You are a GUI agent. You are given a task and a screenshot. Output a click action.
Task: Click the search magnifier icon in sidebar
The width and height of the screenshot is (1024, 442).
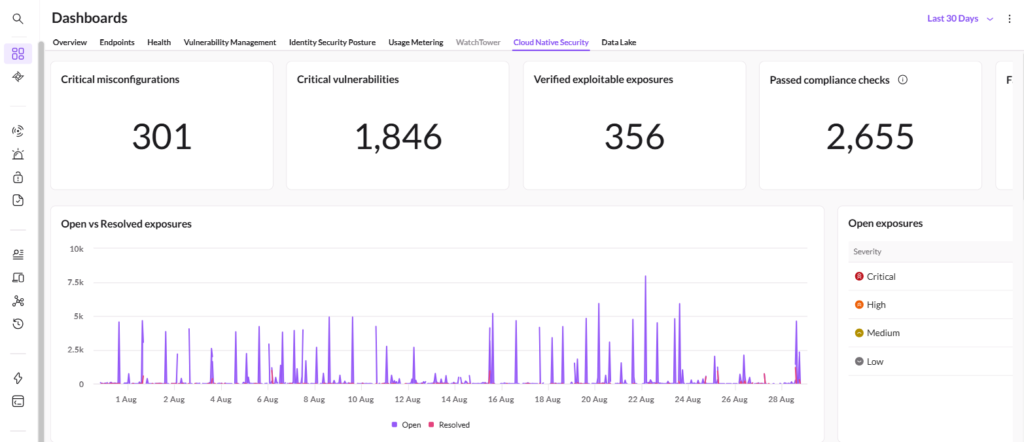[x=18, y=19]
